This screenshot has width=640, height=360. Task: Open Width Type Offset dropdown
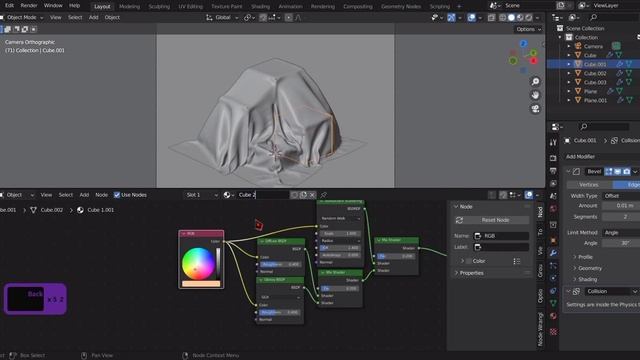point(621,196)
